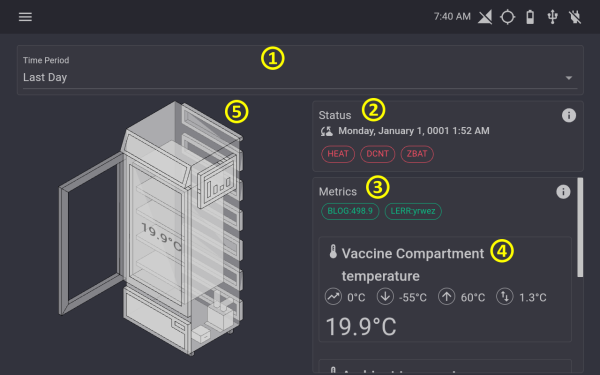This screenshot has height=375, width=600.
Task: Click the GPS location crosshair icon
Action: pos(508,17)
